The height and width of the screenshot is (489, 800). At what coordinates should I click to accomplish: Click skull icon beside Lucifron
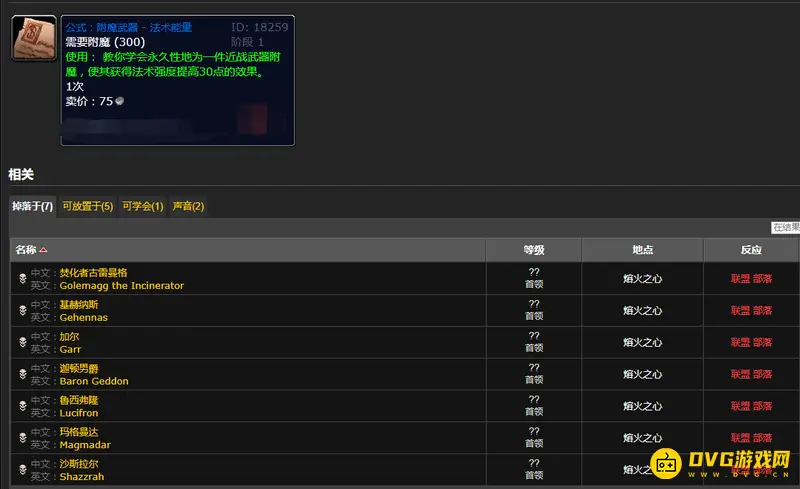22,406
